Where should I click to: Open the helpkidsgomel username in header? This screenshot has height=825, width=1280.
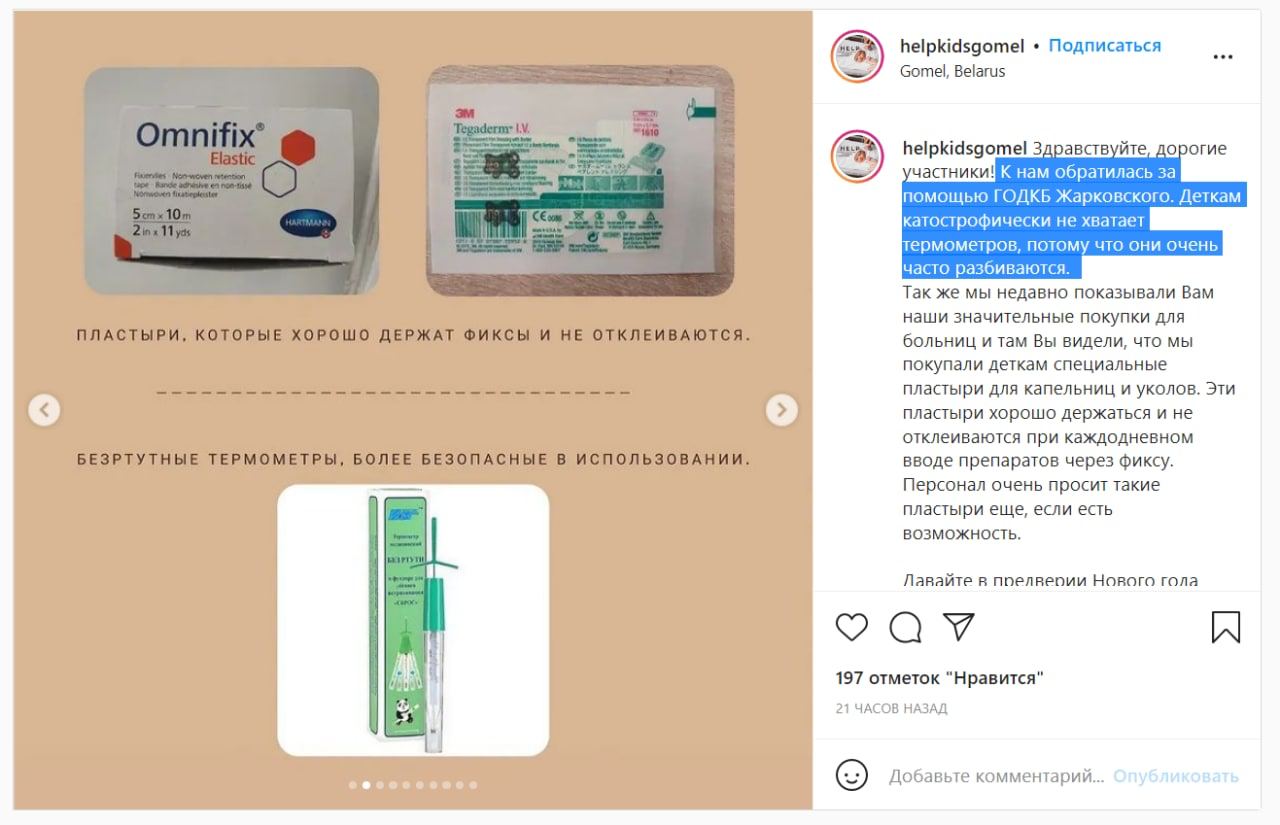pos(962,46)
